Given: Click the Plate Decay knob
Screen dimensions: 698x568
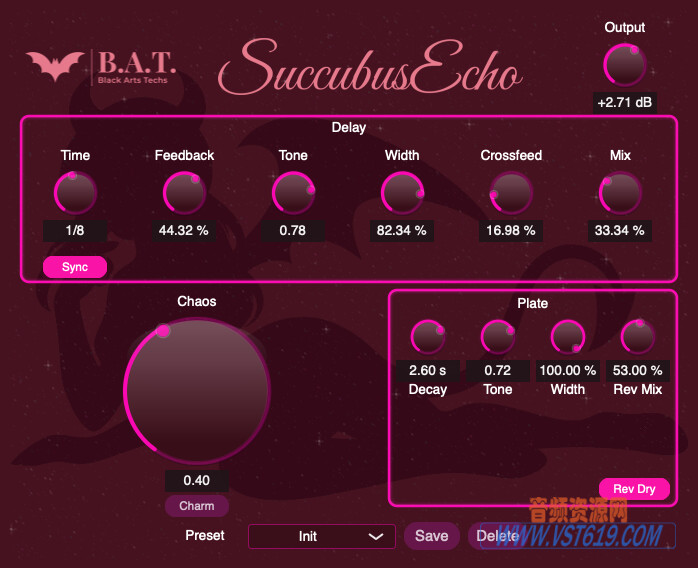Looking at the screenshot, I should (x=428, y=337).
